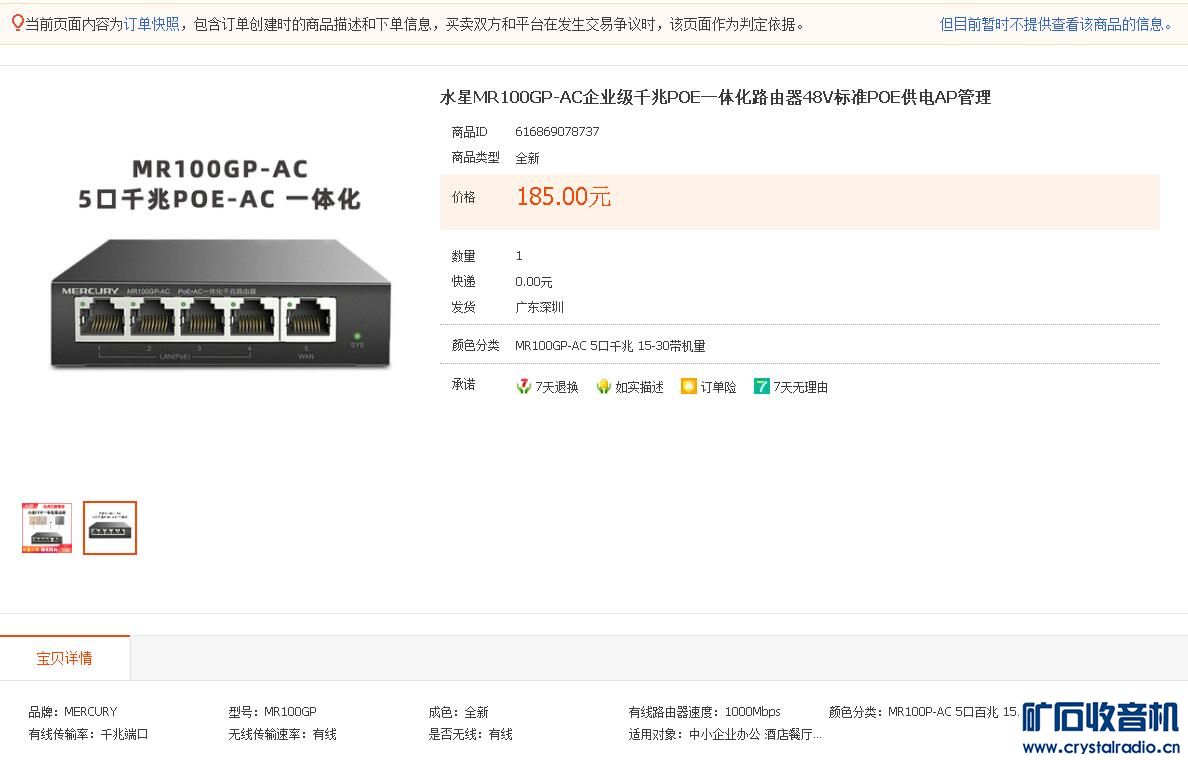Viewport: 1188px width, 760px height.
Task: Click the green 7天无理由 icon
Action: click(x=761, y=386)
